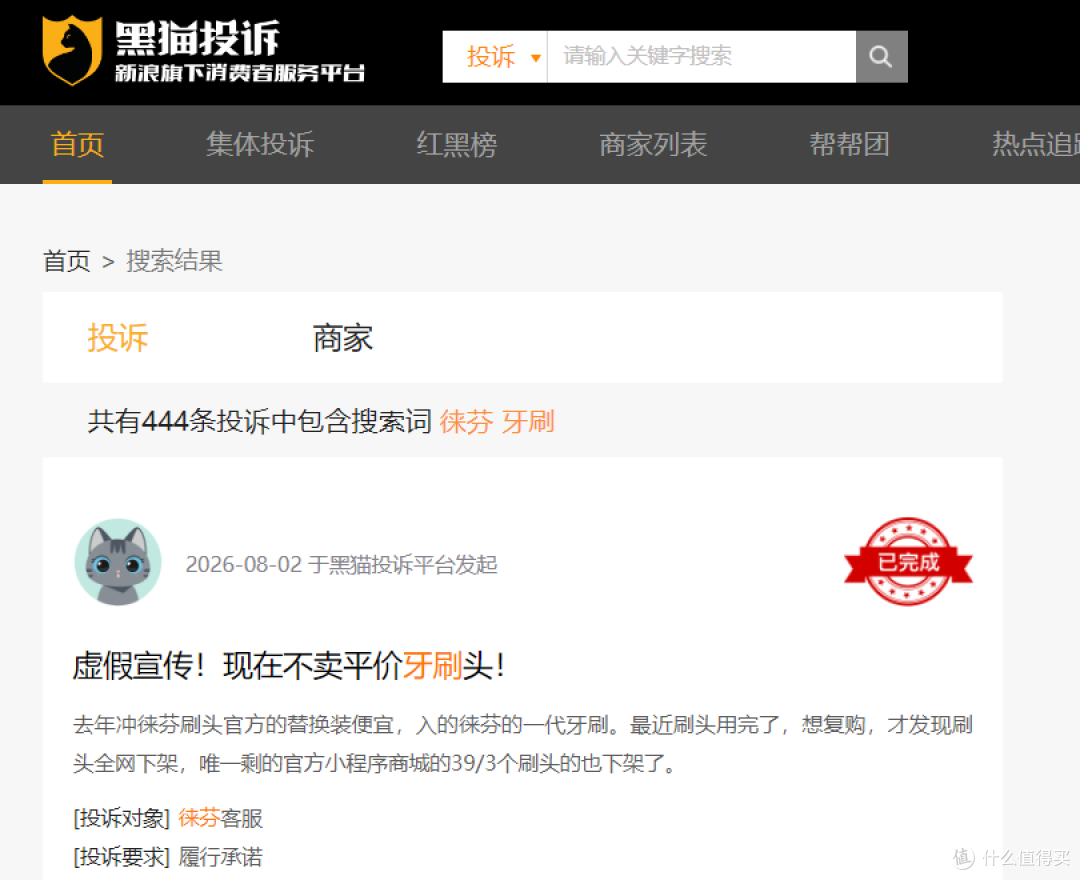Open 红黑榜 navigation item
The height and width of the screenshot is (880, 1080).
(456, 145)
